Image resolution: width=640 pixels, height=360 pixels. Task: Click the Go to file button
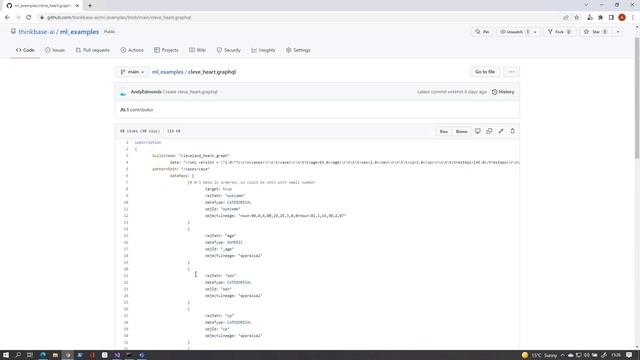[x=484, y=72]
